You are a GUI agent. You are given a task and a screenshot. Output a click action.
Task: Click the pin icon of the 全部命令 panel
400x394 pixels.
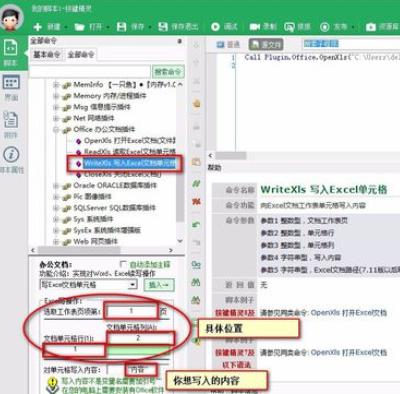coord(180,41)
